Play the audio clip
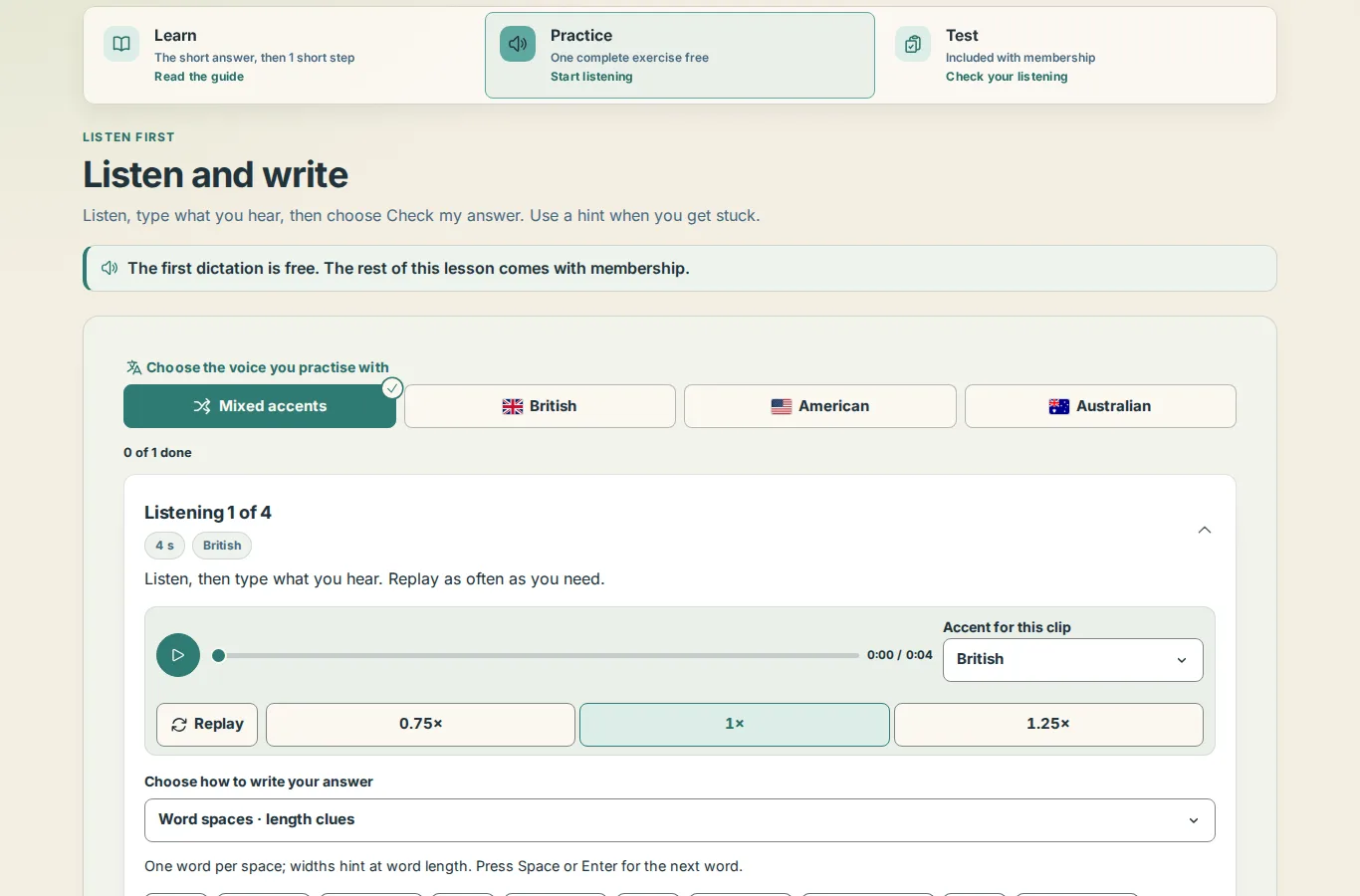 click(x=178, y=655)
